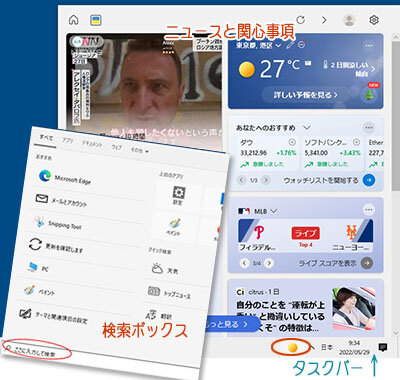
Task: Select the ウェブ search tab
Action: pyautogui.click(x=116, y=147)
